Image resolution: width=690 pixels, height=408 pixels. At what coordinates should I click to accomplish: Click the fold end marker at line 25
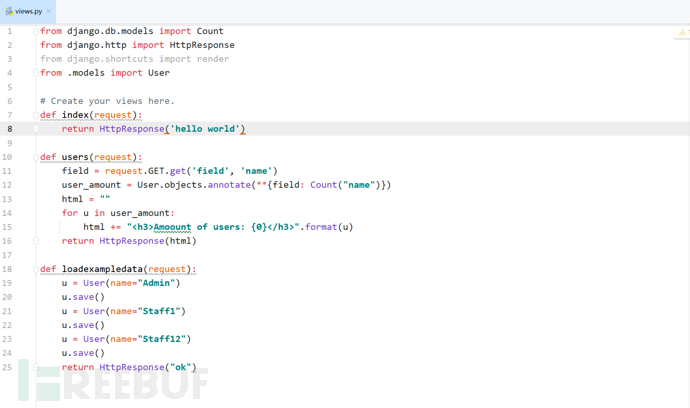click(x=36, y=367)
